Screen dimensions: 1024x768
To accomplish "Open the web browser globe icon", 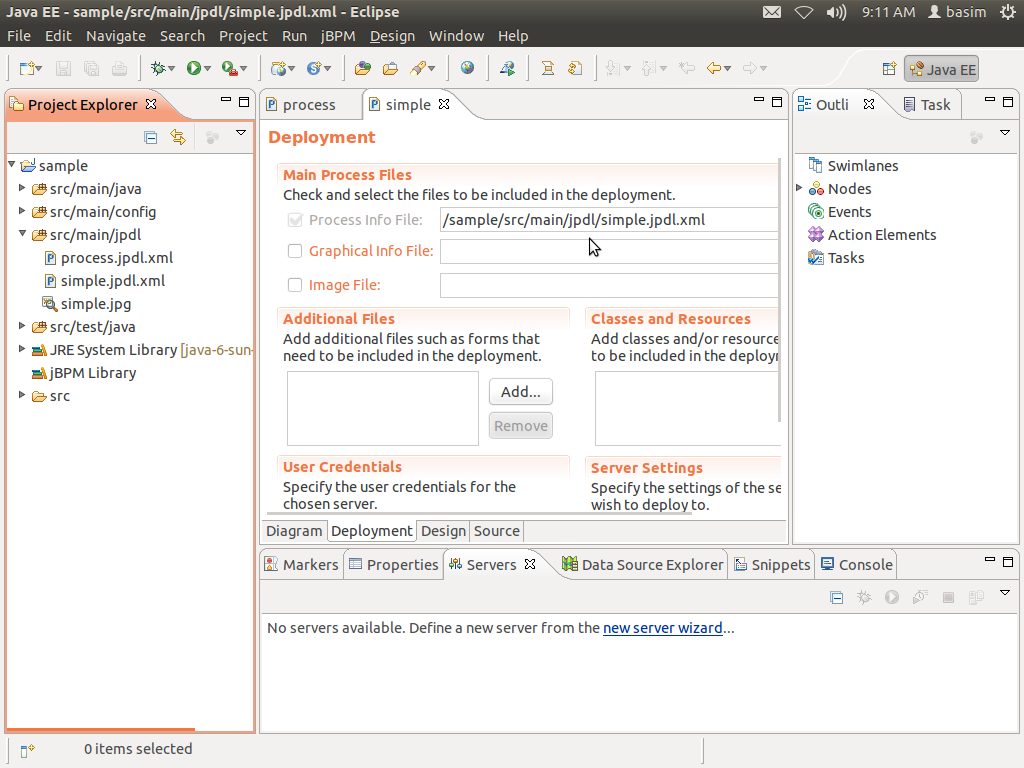I will coord(467,68).
